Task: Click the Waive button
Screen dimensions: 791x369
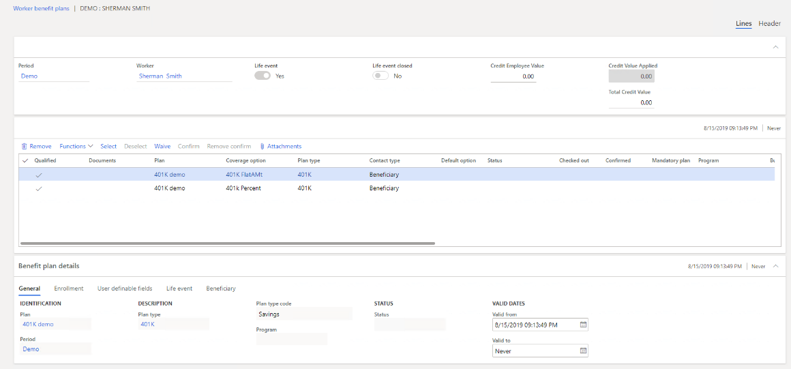Action: pos(162,146)
